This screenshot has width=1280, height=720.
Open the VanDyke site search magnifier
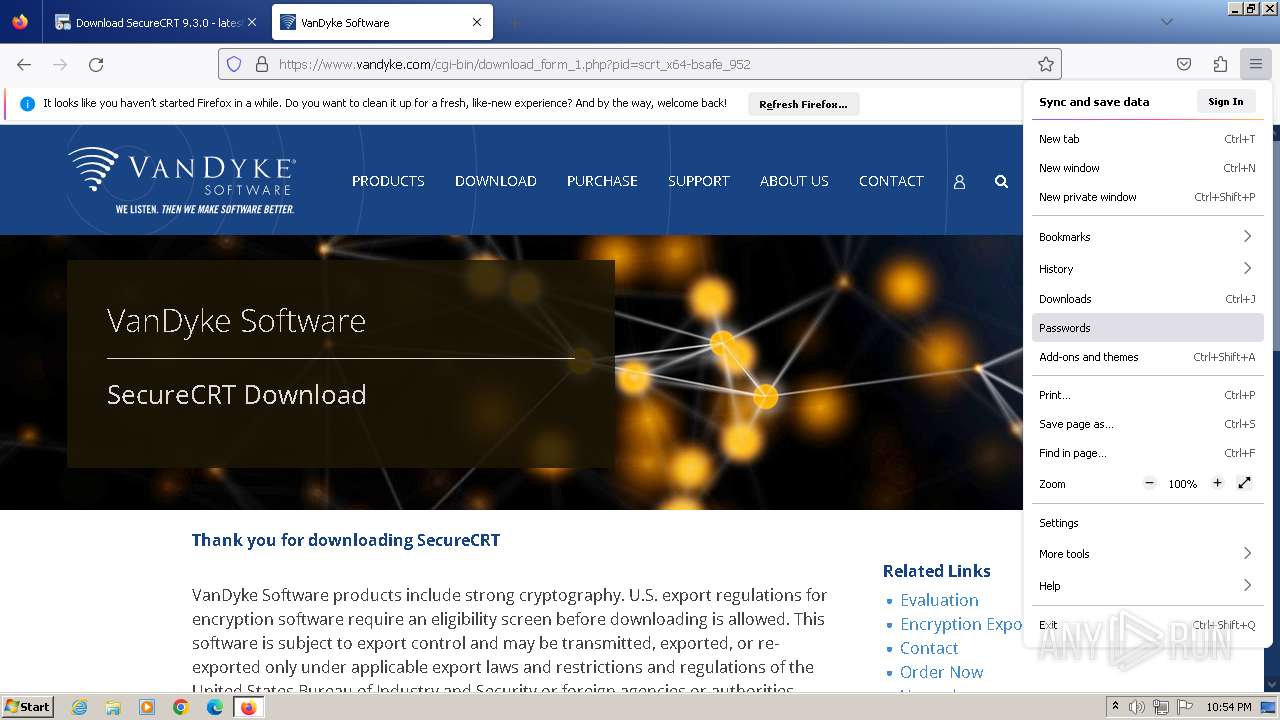click(x=1001, y=182)
